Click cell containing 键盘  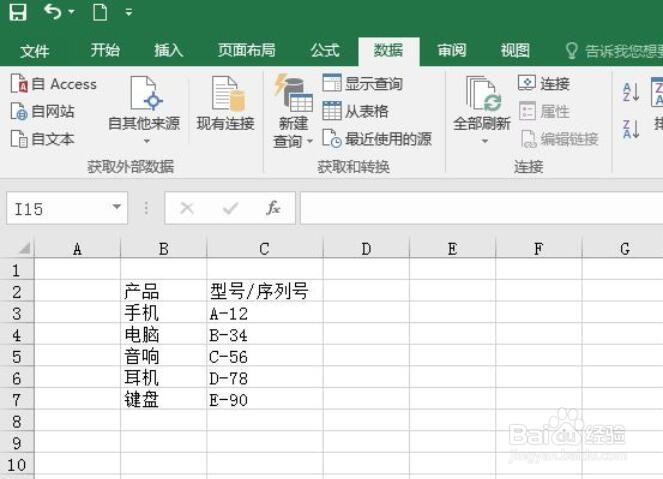point(164,399)
